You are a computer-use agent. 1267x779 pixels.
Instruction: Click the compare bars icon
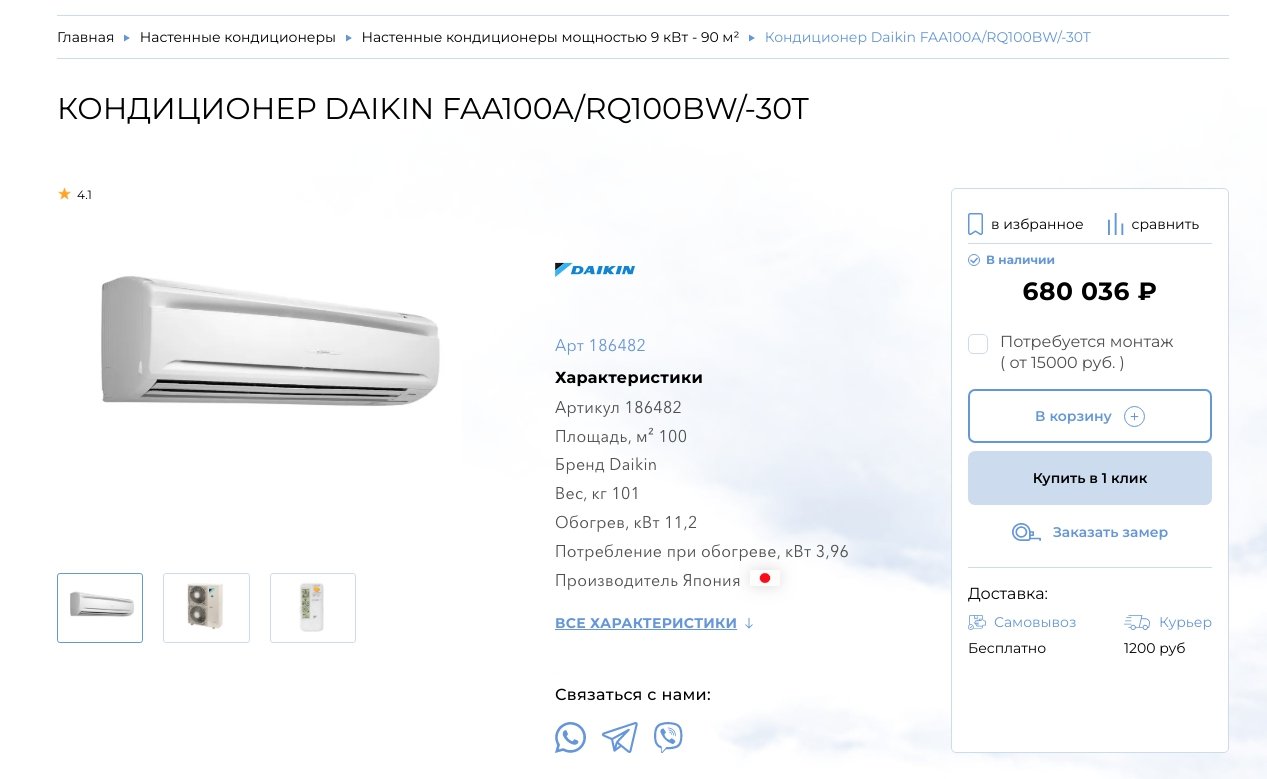coord(1115,224)
